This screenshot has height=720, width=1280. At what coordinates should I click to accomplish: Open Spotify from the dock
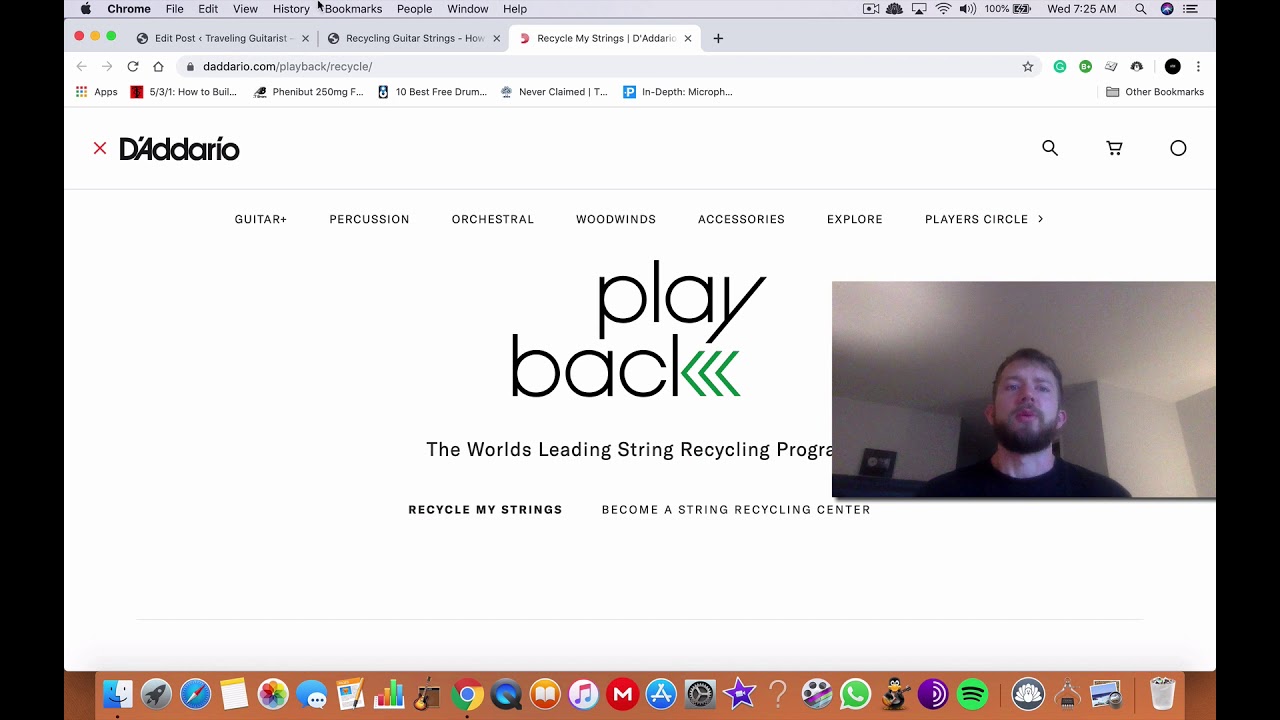(x=972, y=693)
